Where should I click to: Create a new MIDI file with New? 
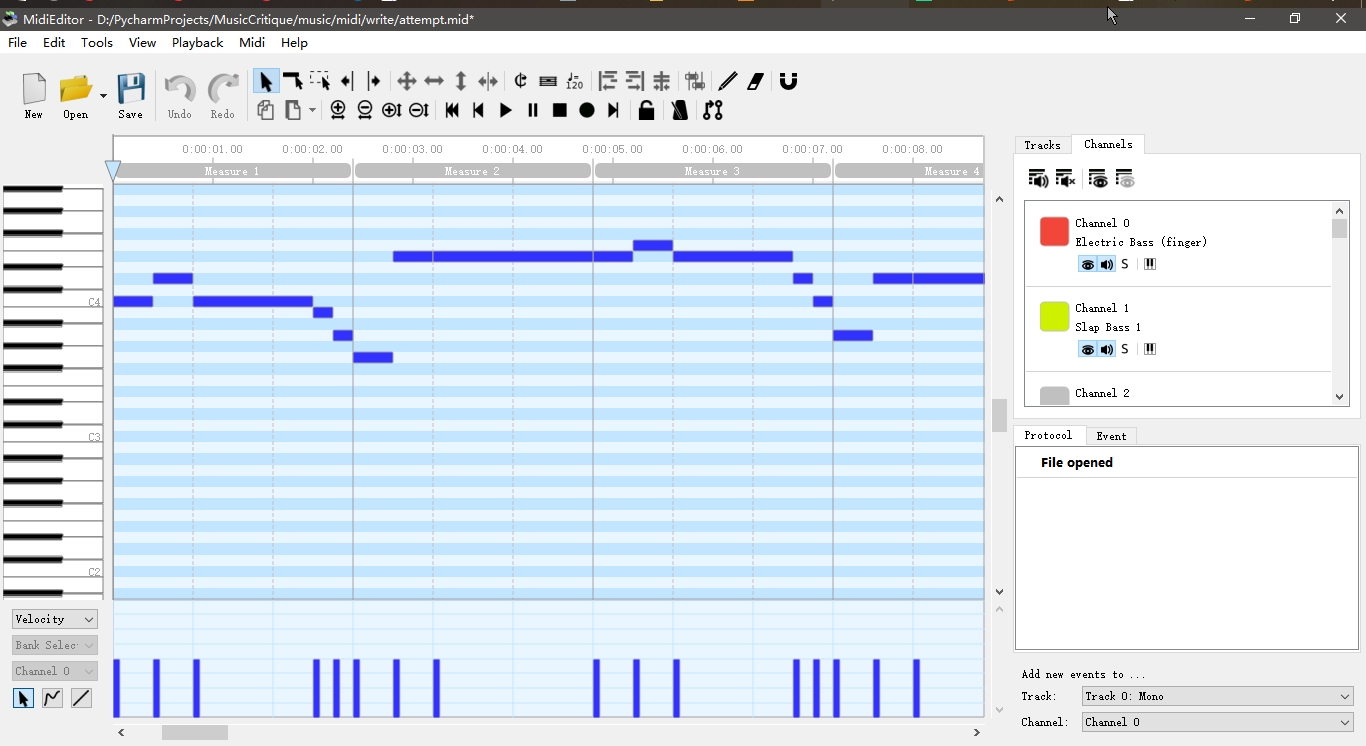tap(34, 96)
